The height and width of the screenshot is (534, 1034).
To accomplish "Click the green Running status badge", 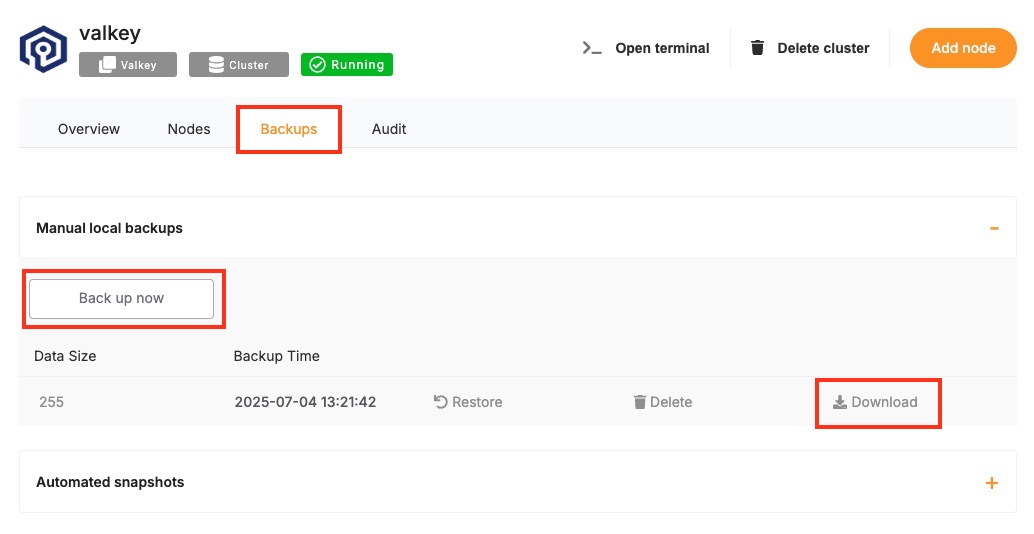I will pyautogui.click(x=347, y=65).
